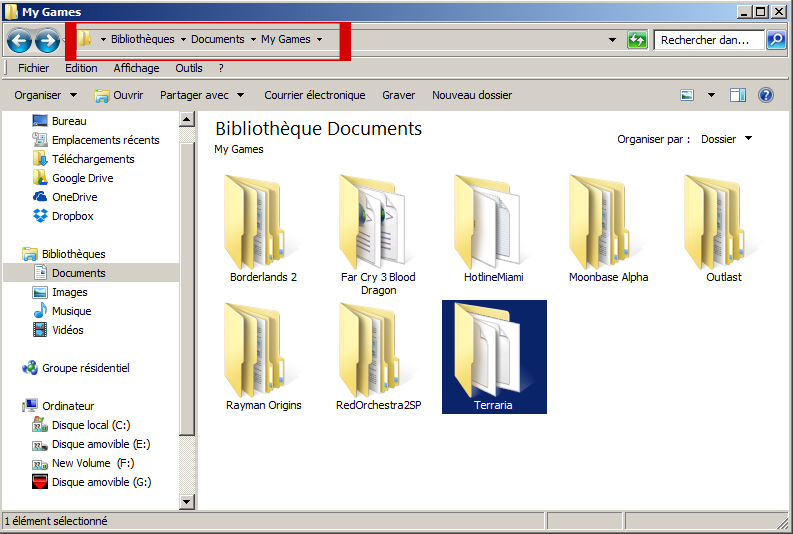The width and height of the screenshot is (793, 534).
Task: Click the address bar folder icon
Action: click(x=84, y=38)
